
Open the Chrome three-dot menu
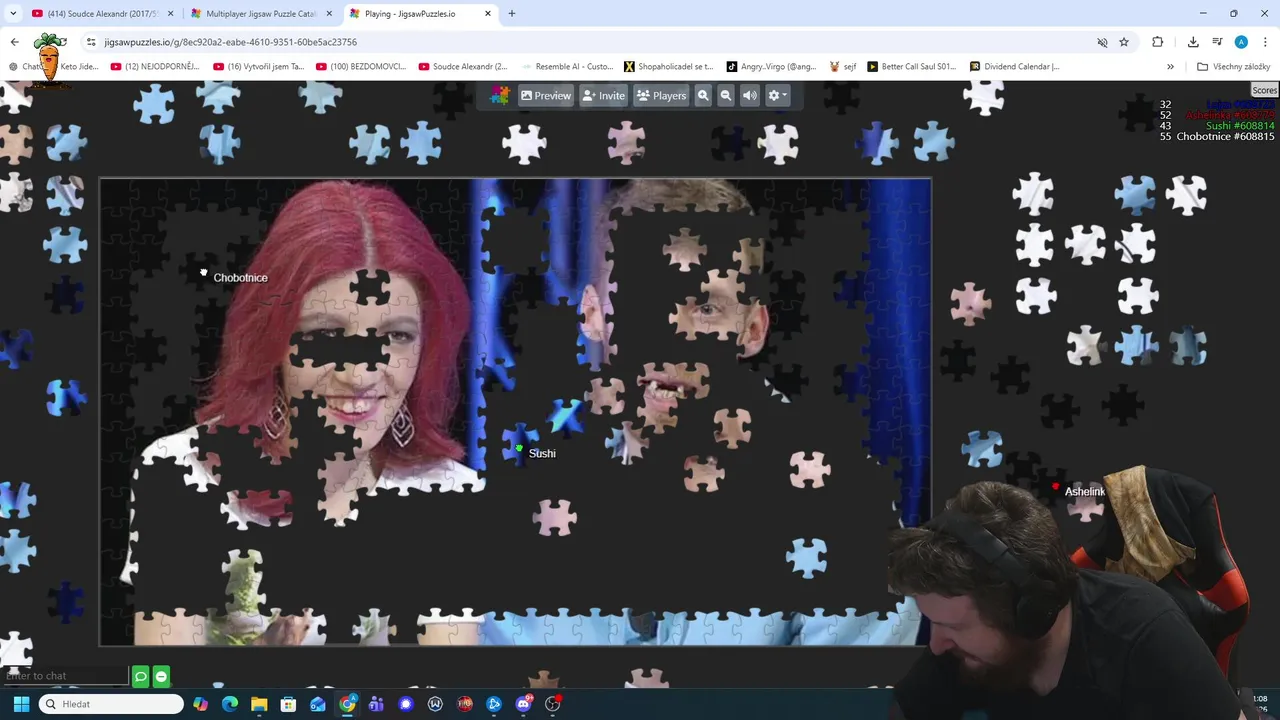(1265, 42)
